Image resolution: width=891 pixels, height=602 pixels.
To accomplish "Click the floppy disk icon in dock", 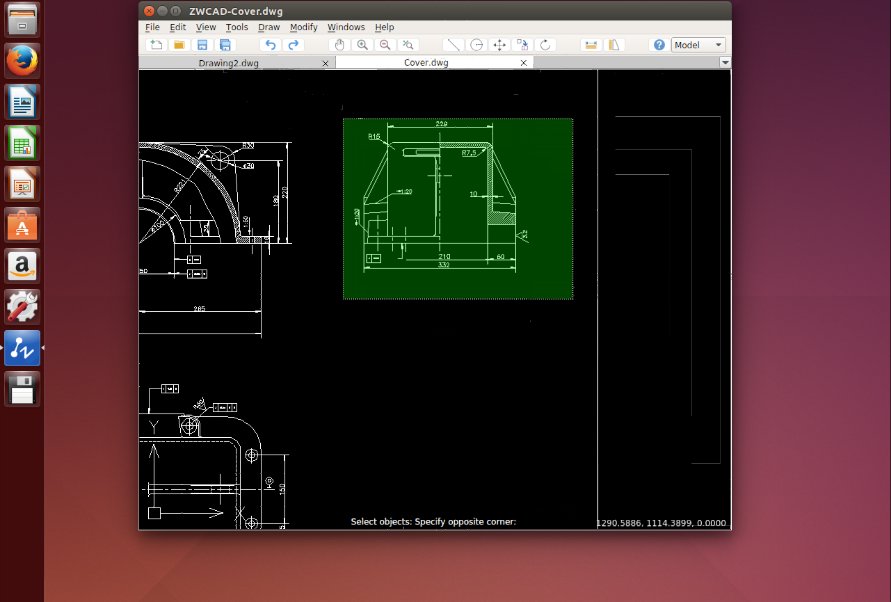I will click(22, 389).
